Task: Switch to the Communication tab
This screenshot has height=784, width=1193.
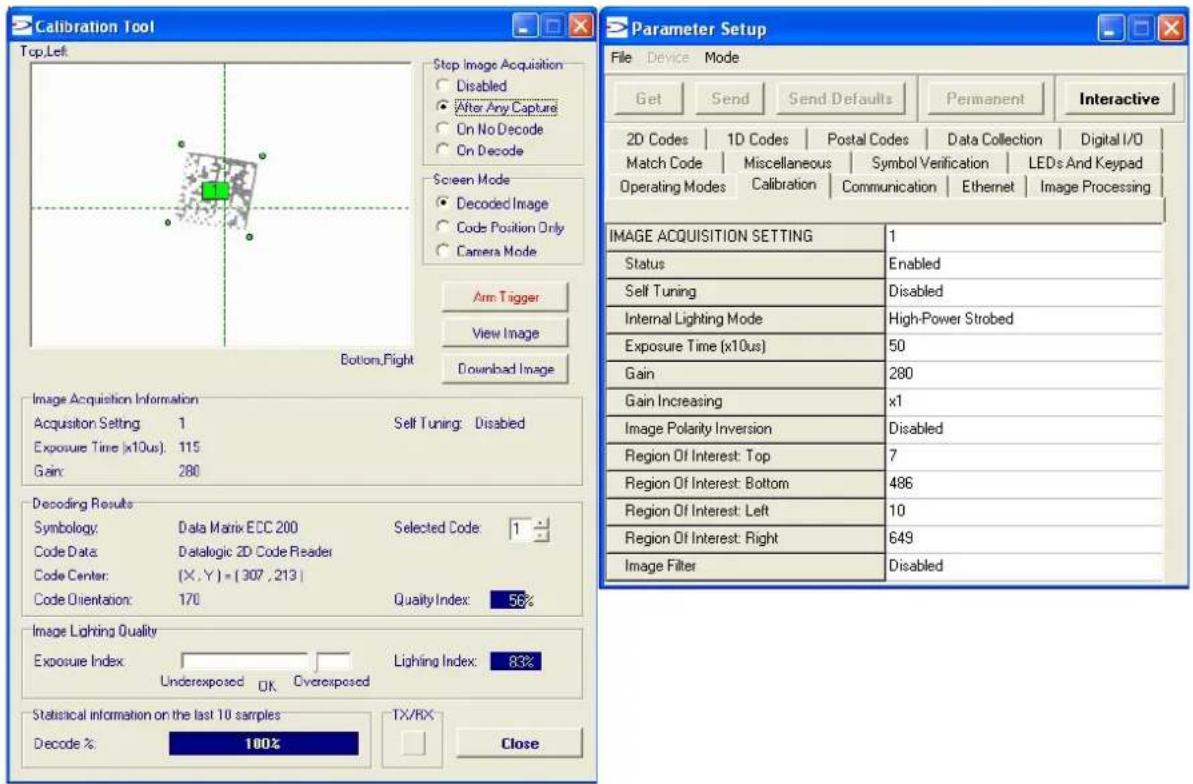Action: (x=889, y=186)
